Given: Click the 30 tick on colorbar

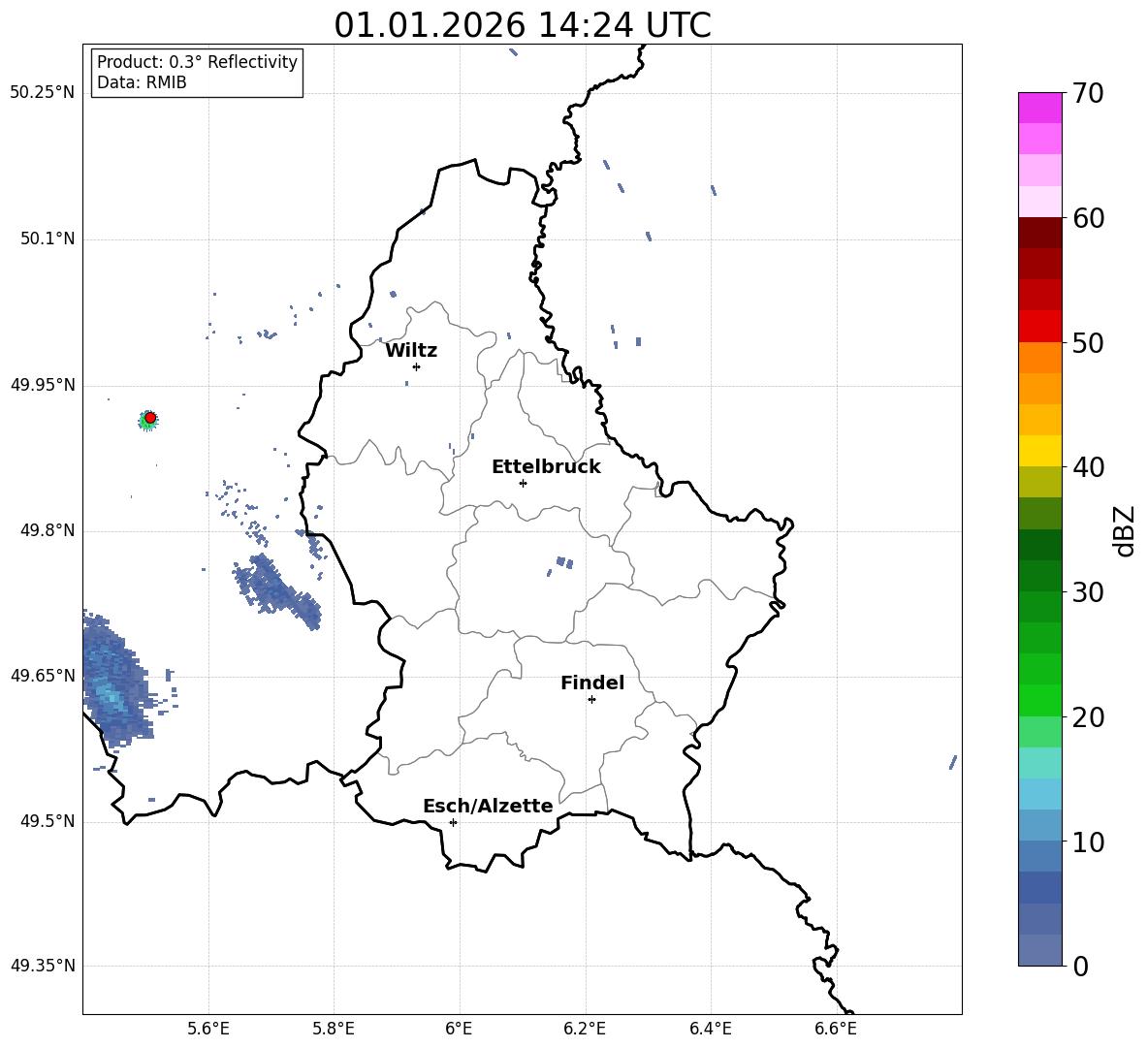Looking at the screenshot, I should pyautogui.click(x=1088, y=592).
